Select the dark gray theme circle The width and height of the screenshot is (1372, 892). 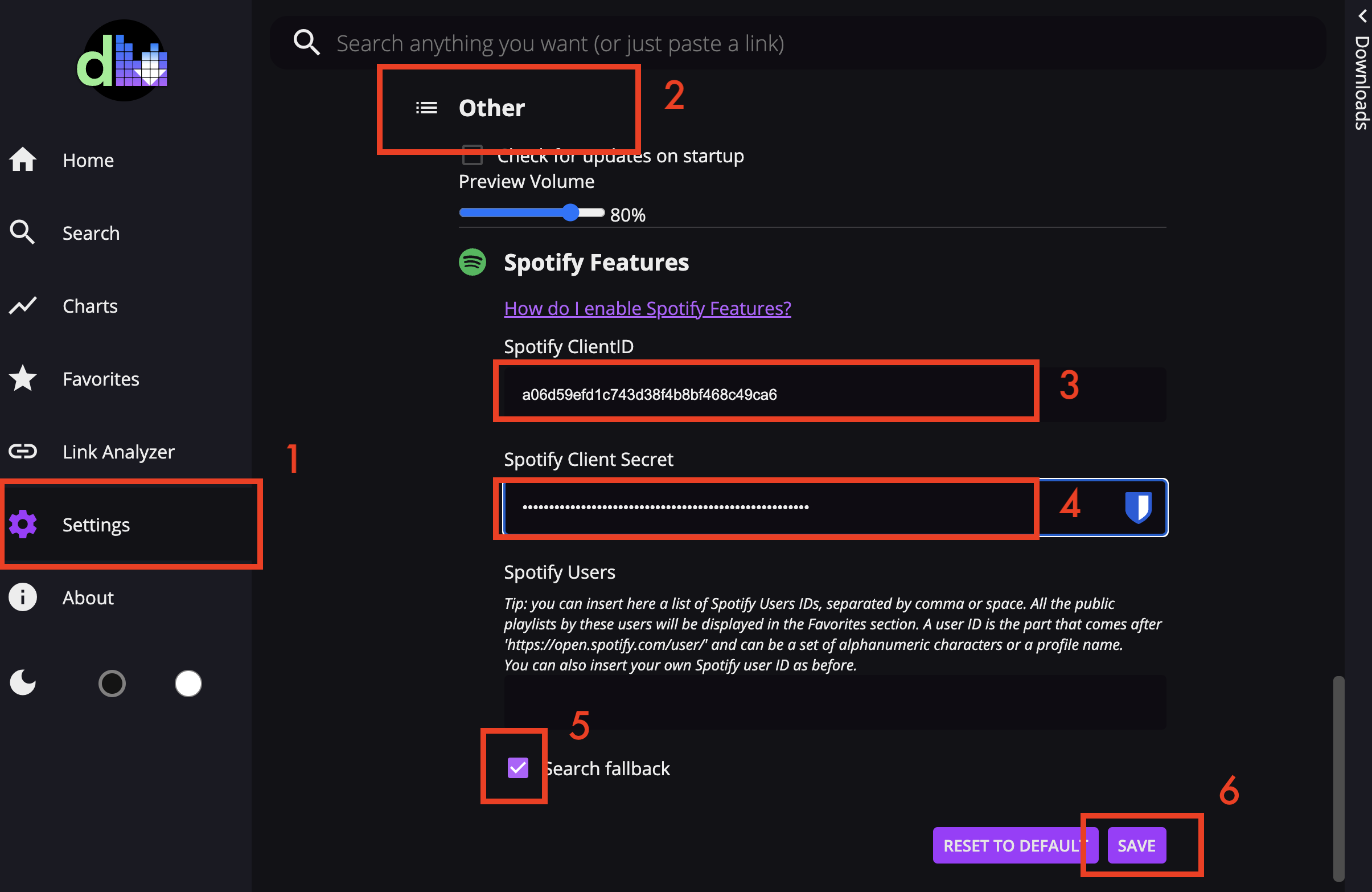[112, 684]
